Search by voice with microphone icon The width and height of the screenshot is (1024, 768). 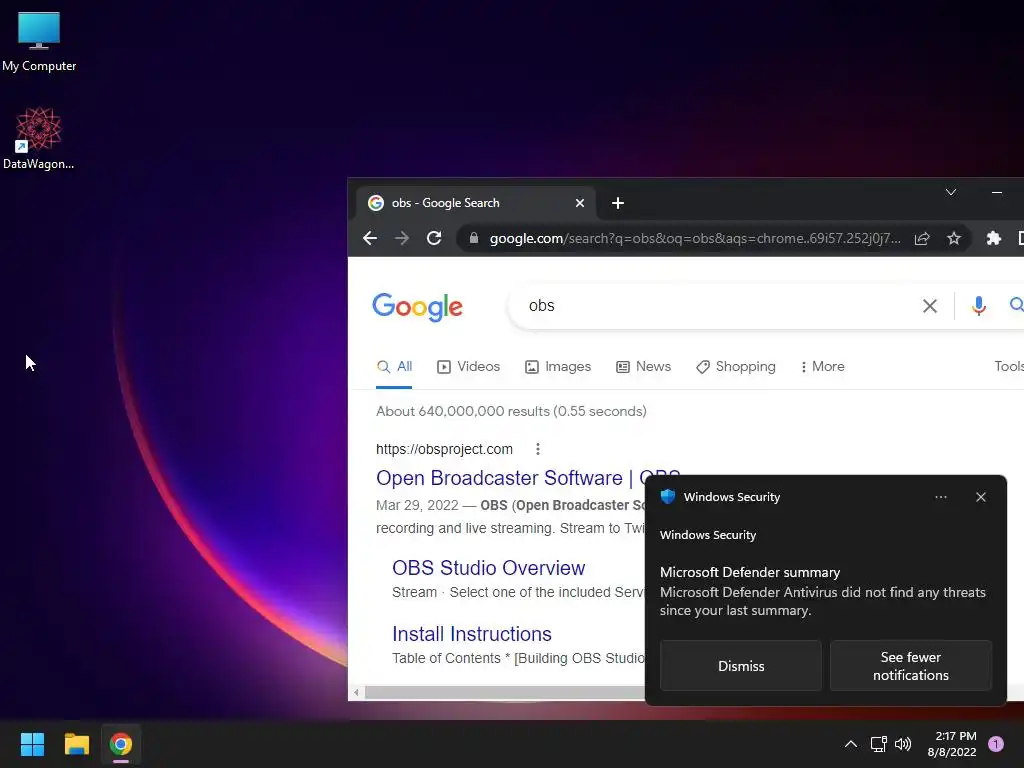point(978,306)
